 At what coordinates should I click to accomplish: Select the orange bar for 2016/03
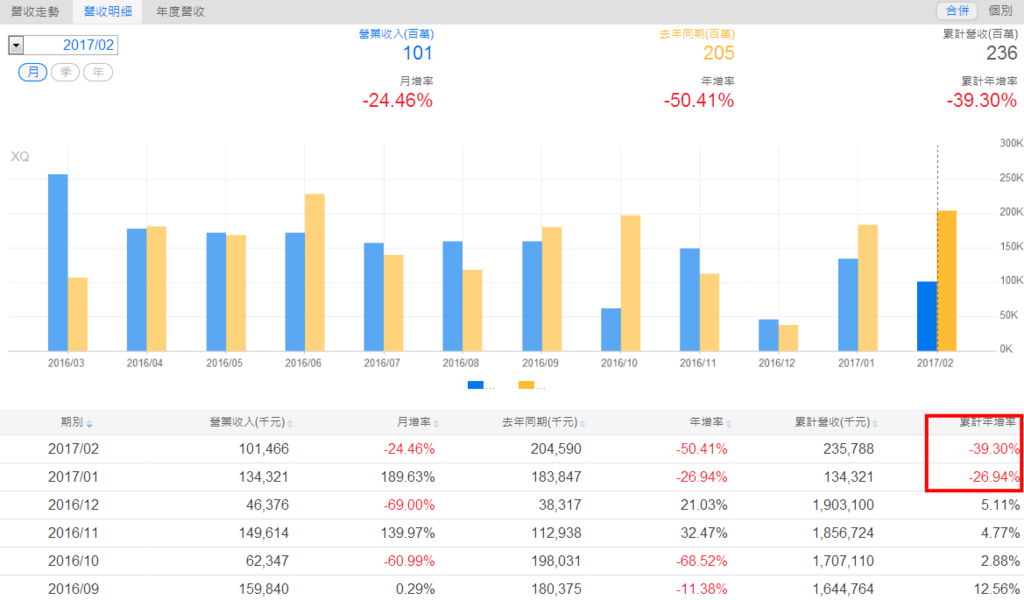[78, 315]
